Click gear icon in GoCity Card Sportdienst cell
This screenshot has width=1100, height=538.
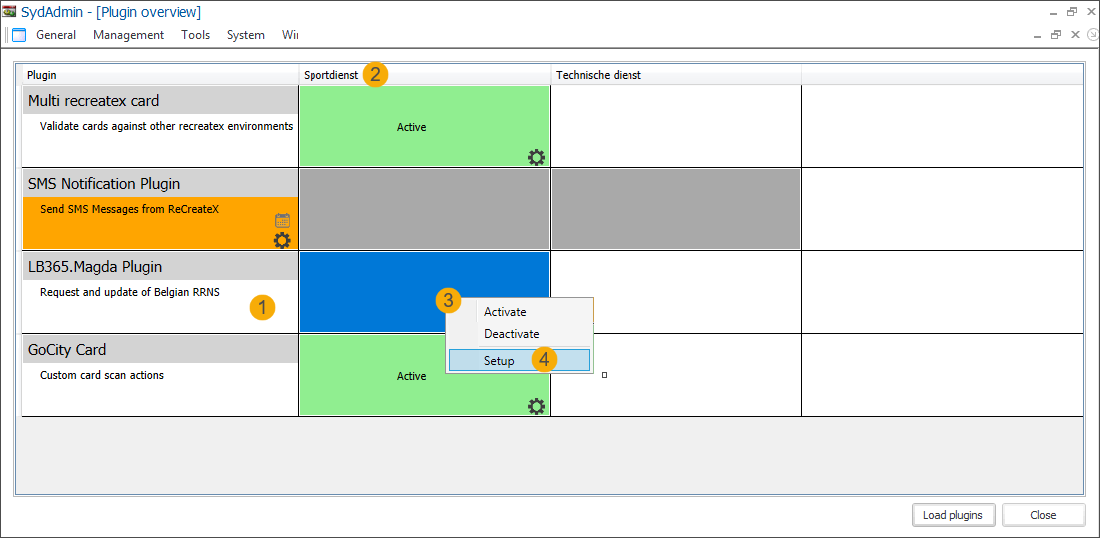pos(537,406)
